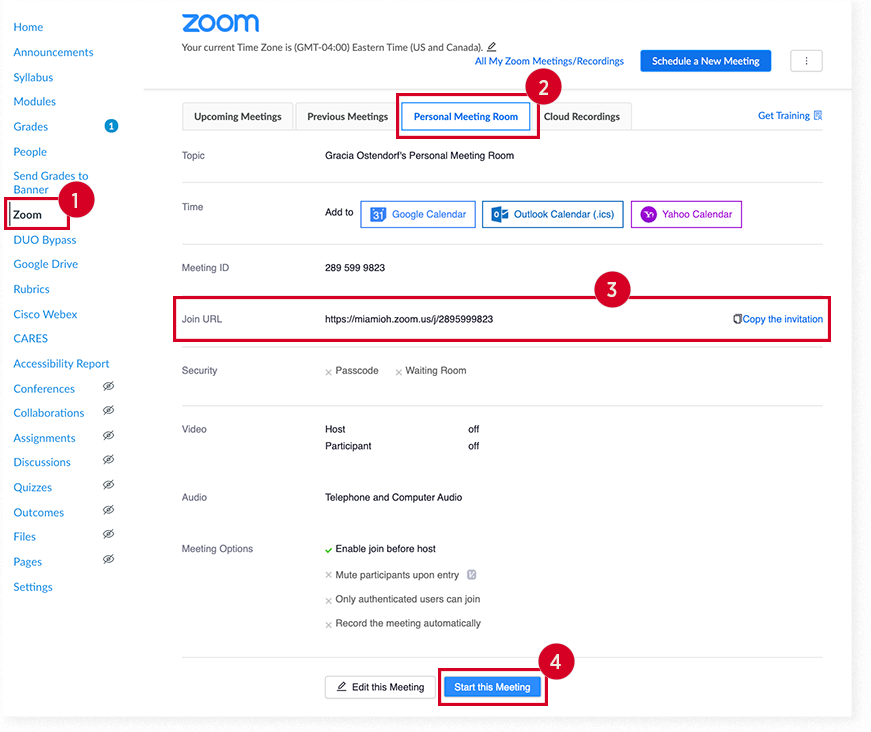Screen dimensions: 871x732
Task: Click Copy the invitation link
Action: pos(782,319)
